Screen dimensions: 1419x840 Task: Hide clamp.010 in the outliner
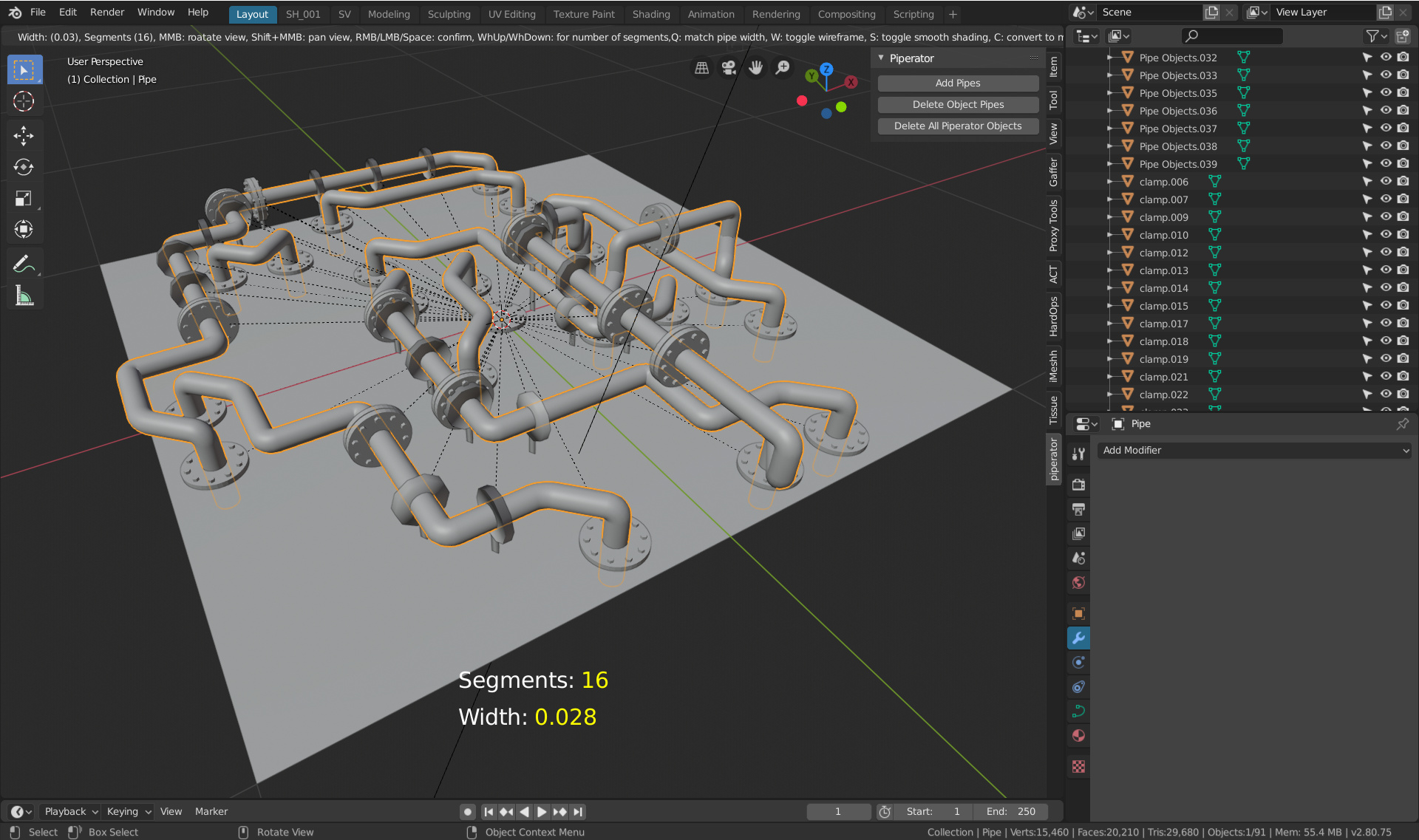point(1386,234)
